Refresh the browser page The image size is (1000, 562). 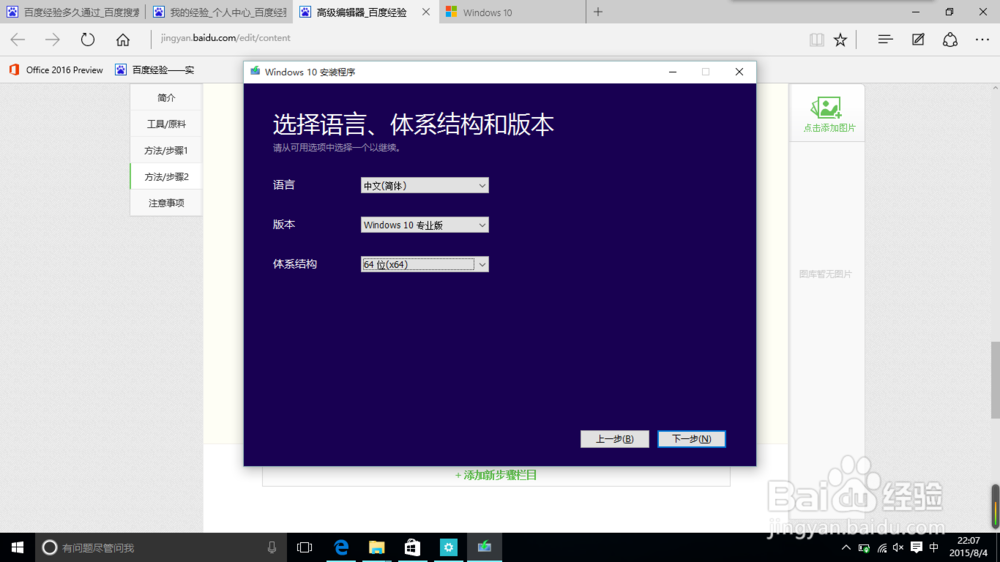pyautogui.click(x=87, y=40)
